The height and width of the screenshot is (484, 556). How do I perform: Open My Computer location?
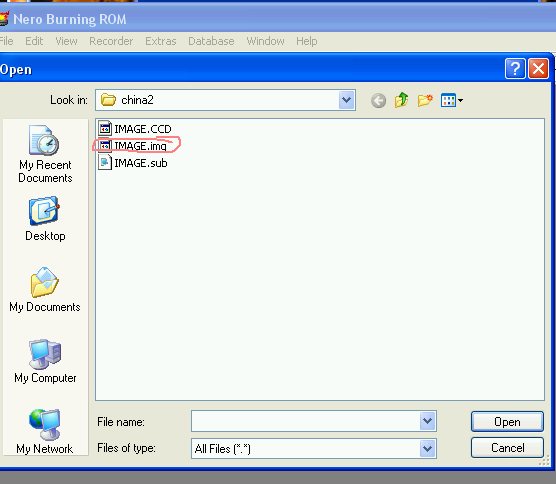click(x=45, y=361)
